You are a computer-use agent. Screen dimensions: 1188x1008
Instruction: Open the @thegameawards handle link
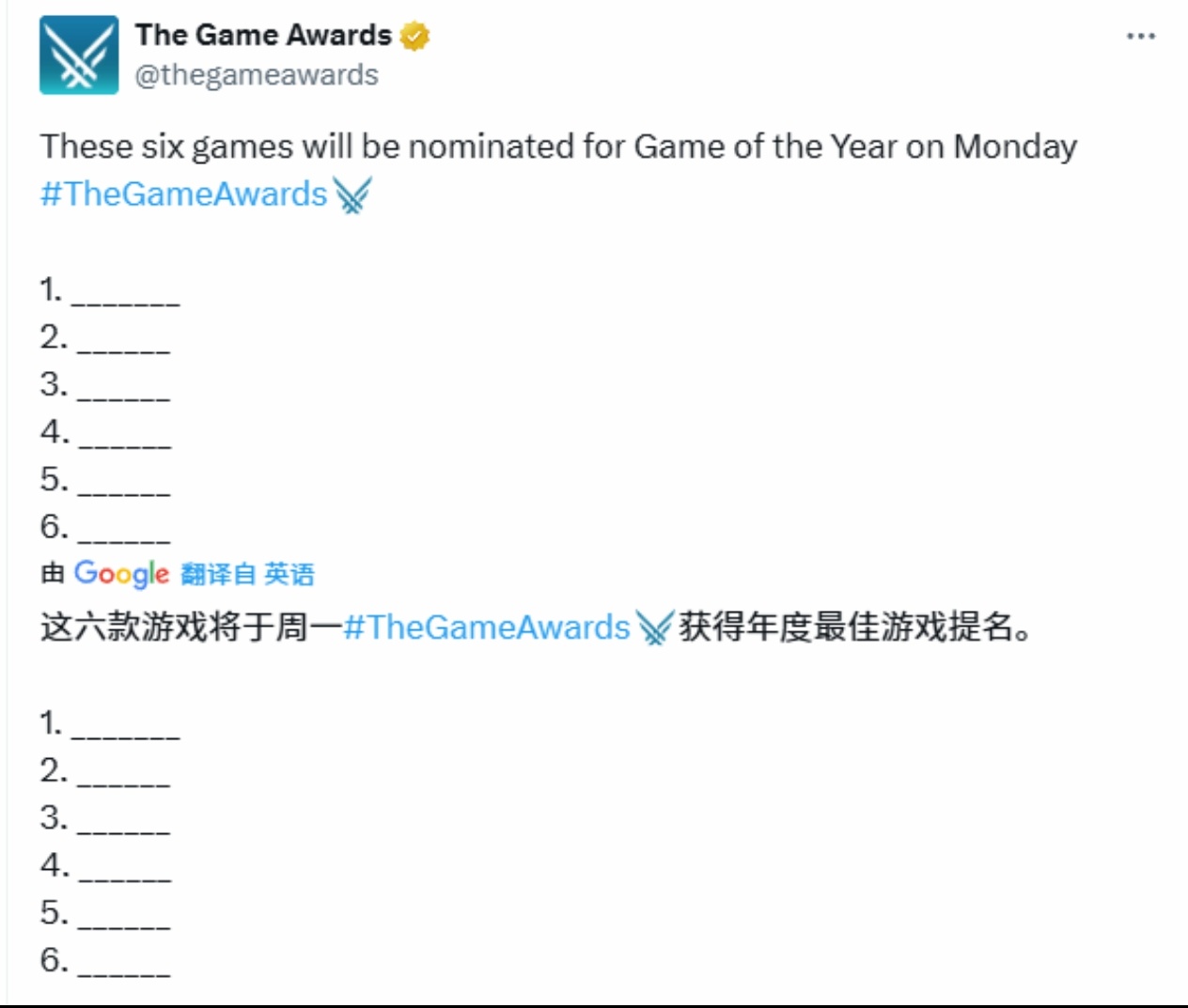tap(257, 75)
